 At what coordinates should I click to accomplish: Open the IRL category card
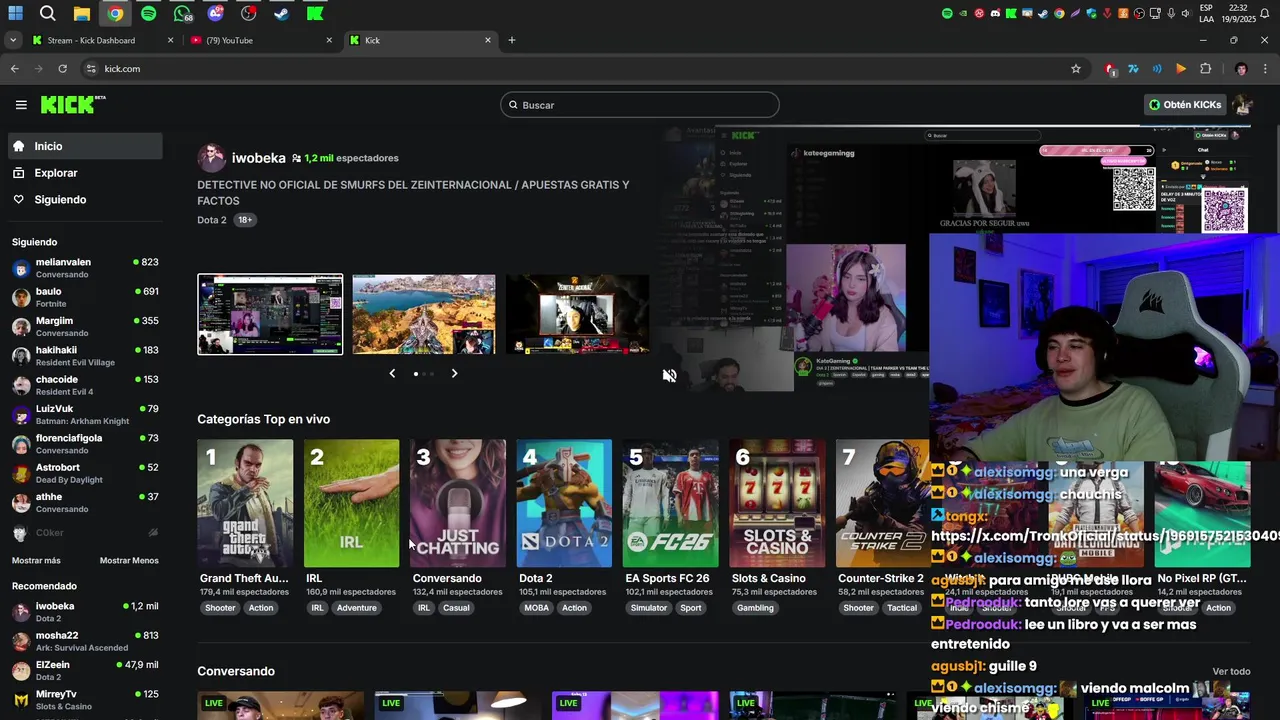351,503
